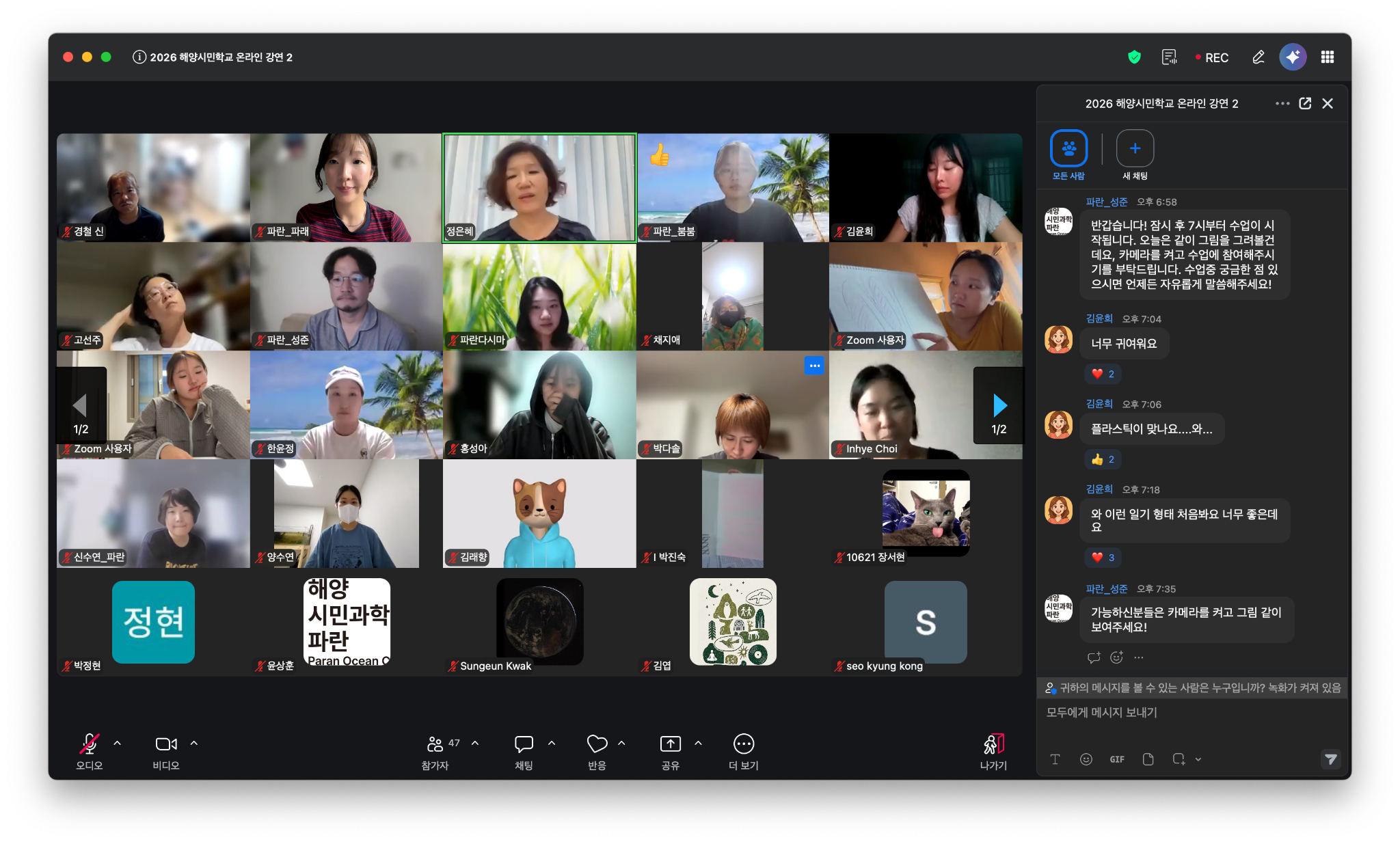Click the heart reaction under 너무 귀여워요

[1103, 374]
